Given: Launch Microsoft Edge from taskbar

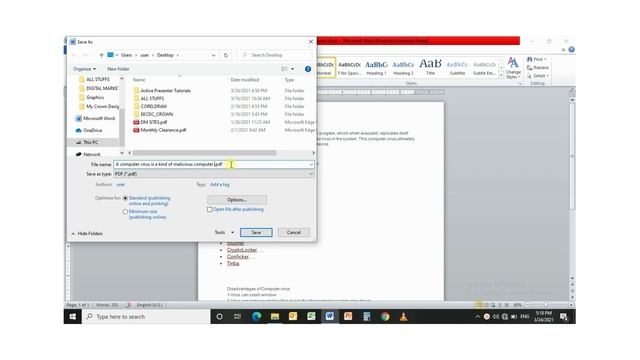Looking at the screenshot, I should [x=256, y=316].
